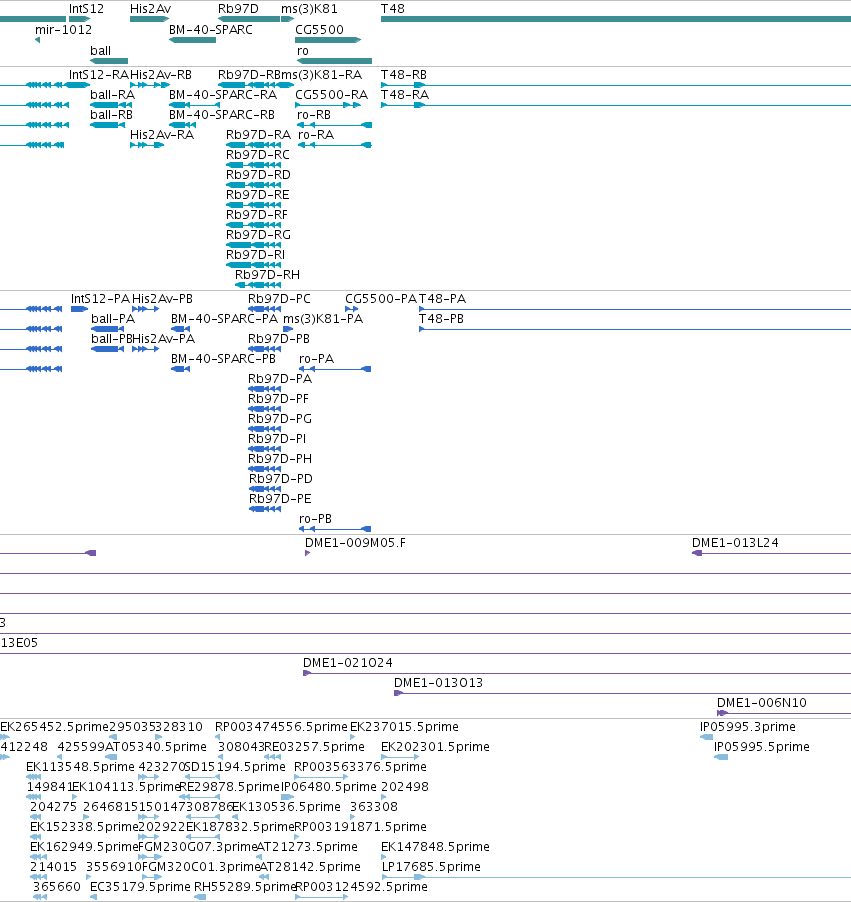
Task: Click BAC clone DME1-013O13
Action: point(438,683)
